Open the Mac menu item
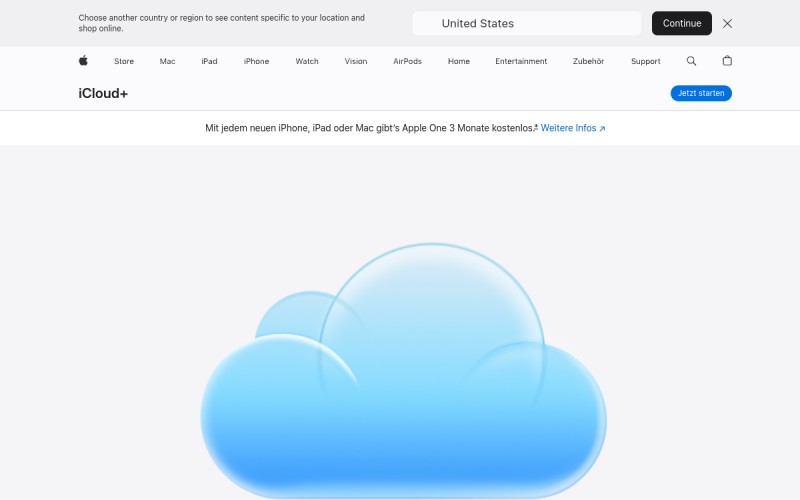The width and height of the screenshot is (800, 500). [x=167, y=61]
